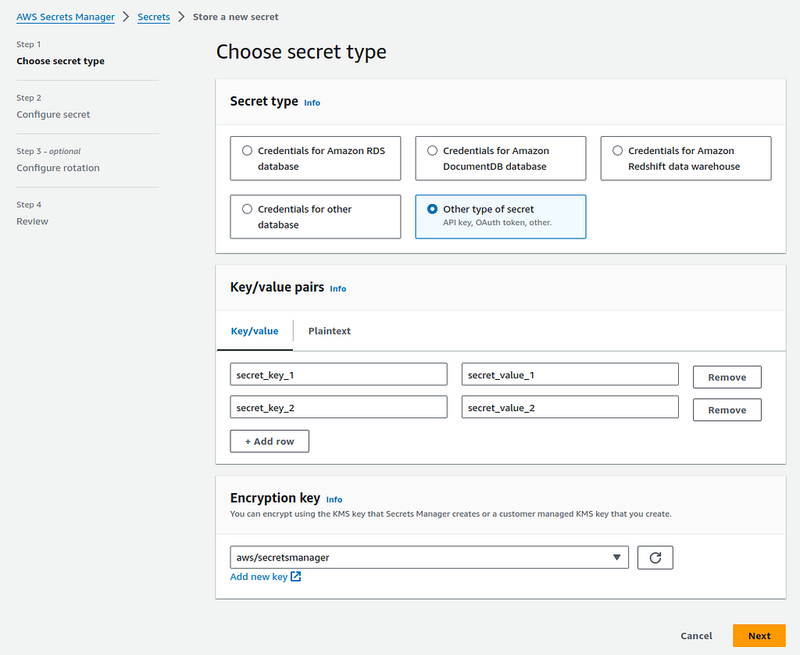This screenshot has width=800, height=655.
Task: Select Other type of secret radio
Action: [x=432, y=209]
